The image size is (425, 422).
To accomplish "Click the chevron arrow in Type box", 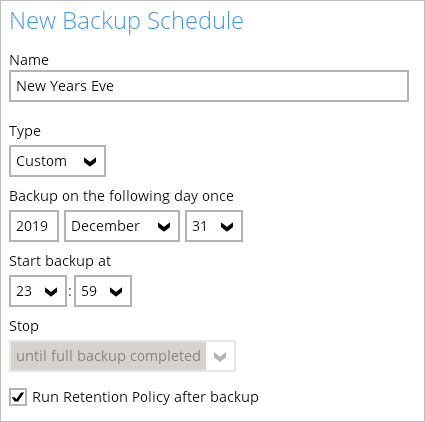I will click(90, 162).
